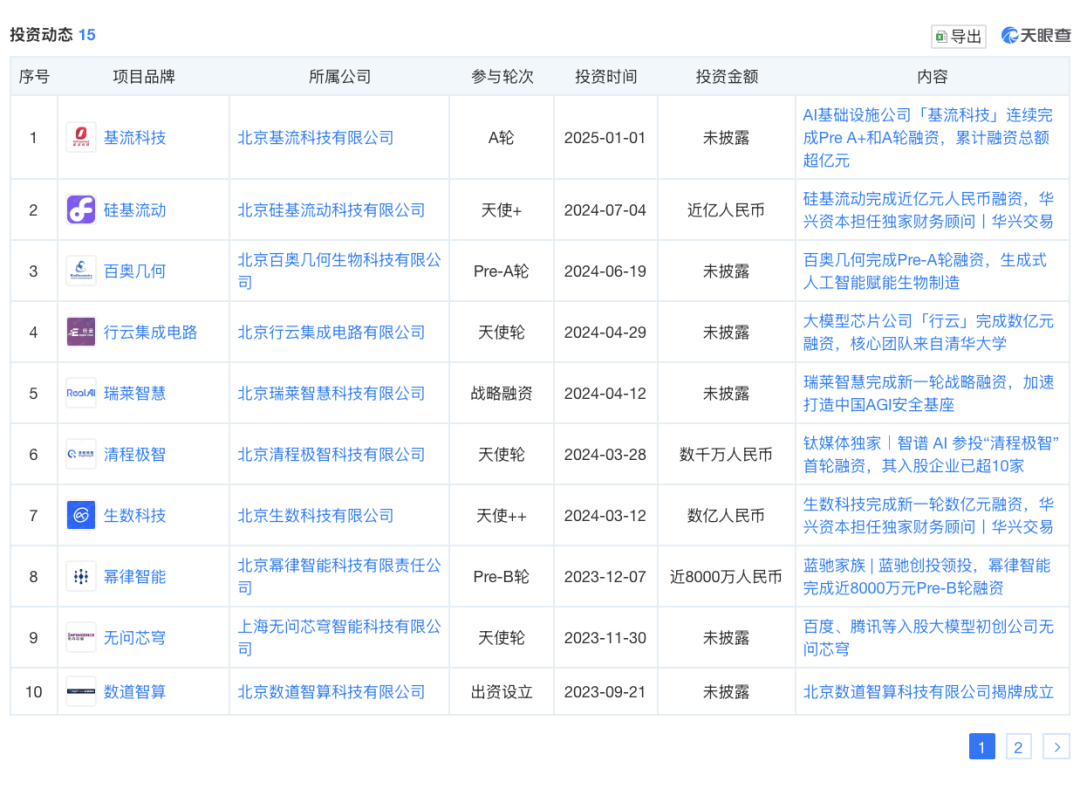The image size is (1080, 796).
Task: Go to page 2 of investment results
Action: pyautogui.click(x=1018, y=747)
